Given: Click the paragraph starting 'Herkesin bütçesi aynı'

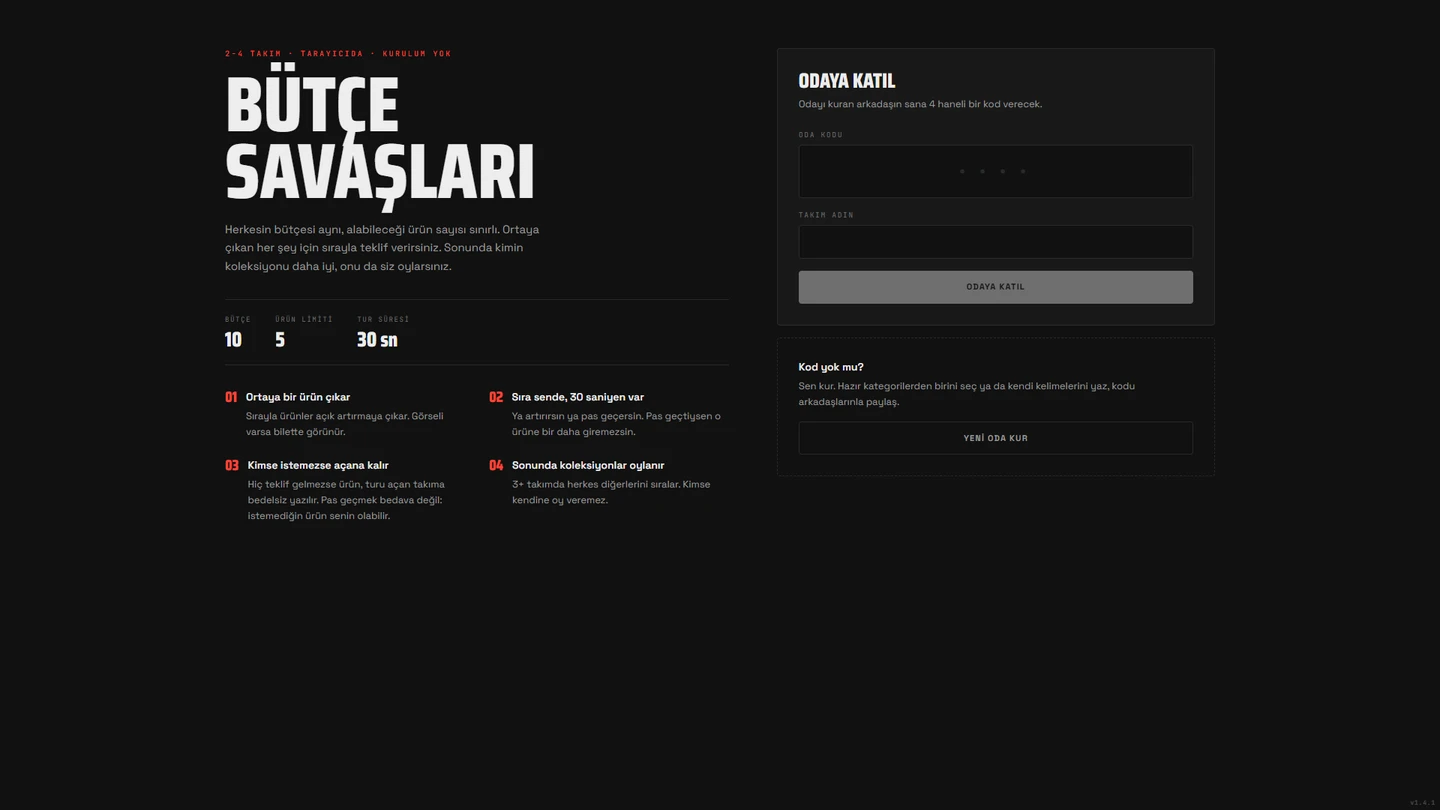Looking at the screenshot, I should [x=382, y=248].
